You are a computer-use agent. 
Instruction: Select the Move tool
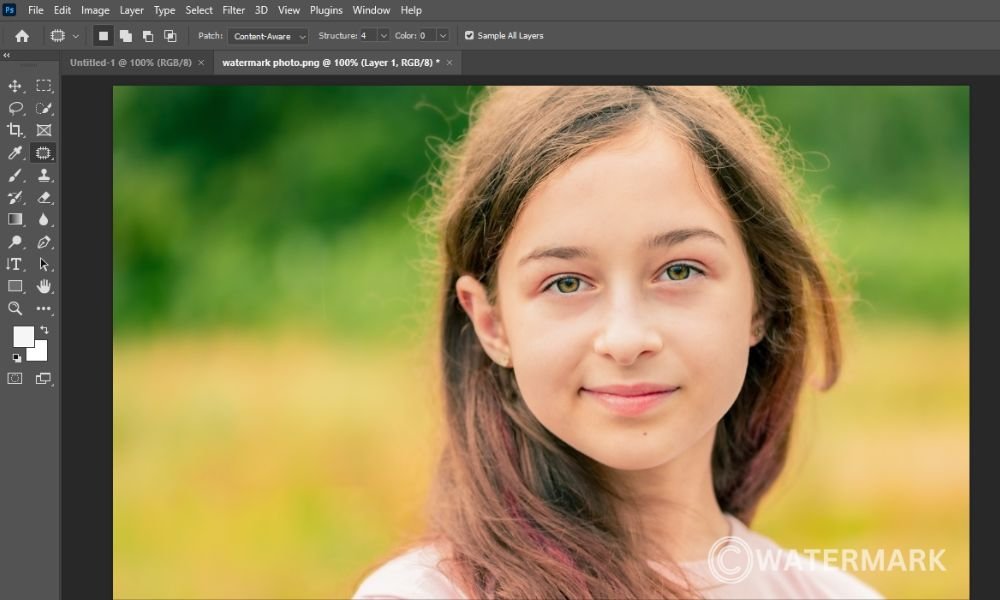pyautogui.click(x=15, y=86)
